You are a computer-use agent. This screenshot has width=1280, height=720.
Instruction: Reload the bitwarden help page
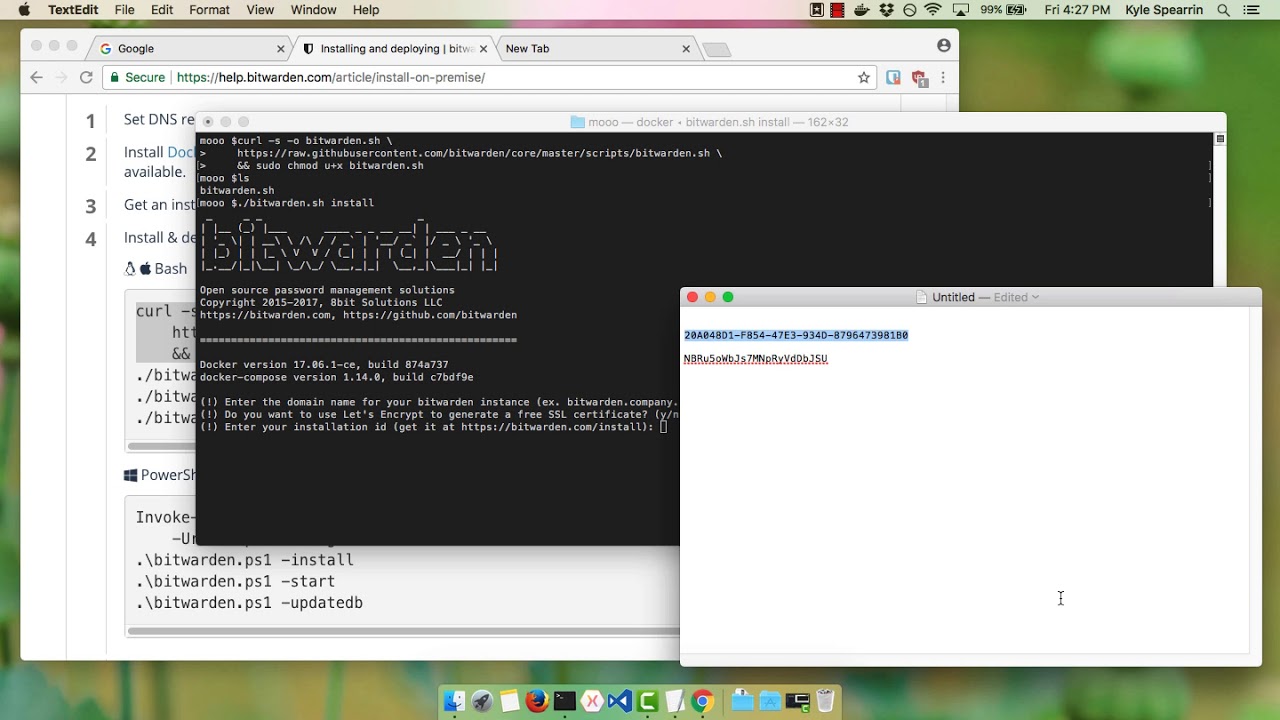coord(86,77)
